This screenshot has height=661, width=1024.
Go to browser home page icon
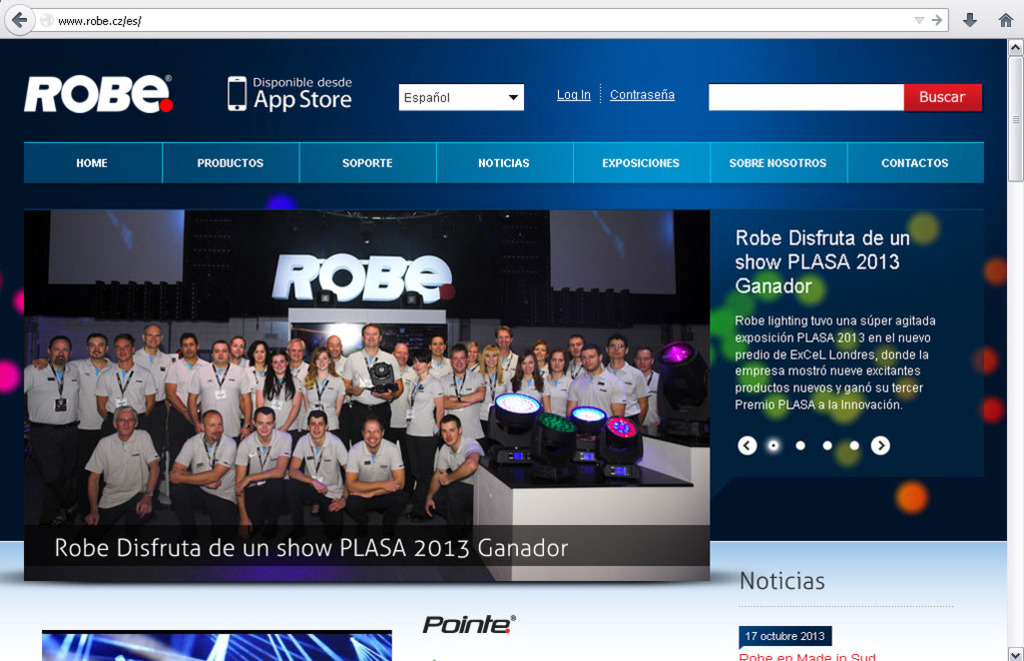[1005, 20]
